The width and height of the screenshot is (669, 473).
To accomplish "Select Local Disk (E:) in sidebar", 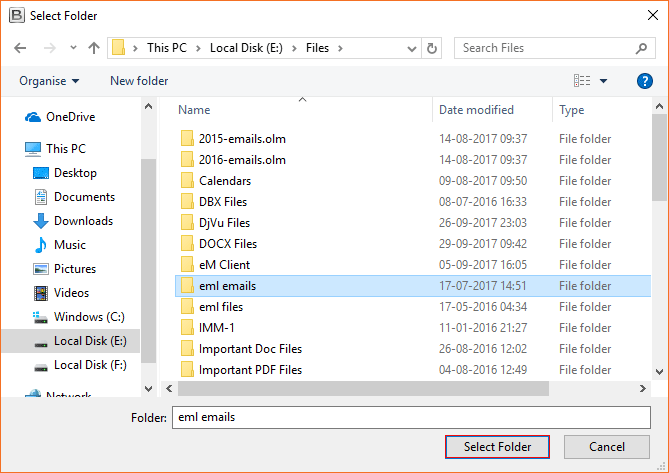I will [71, 341].
